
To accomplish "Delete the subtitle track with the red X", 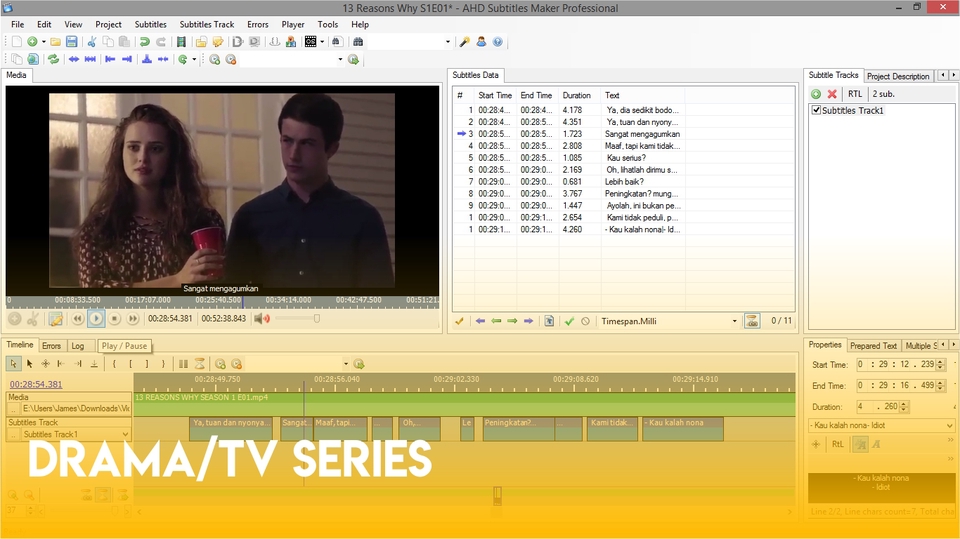I will pyautogui.click(x=832, y=94).
